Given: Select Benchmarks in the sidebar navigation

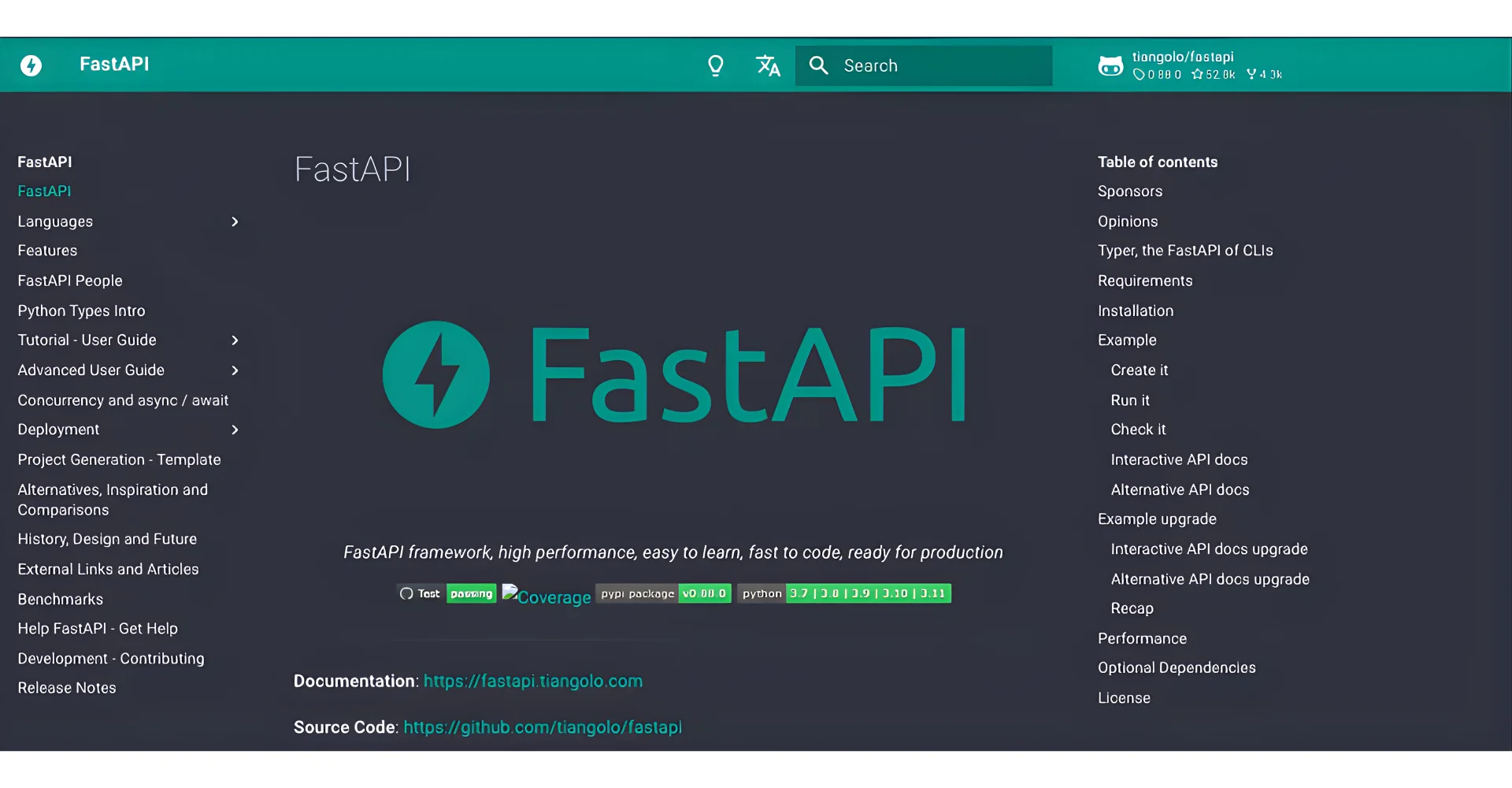Looking at the screenshot, I should pyautogui.click(x=60, y=599).
